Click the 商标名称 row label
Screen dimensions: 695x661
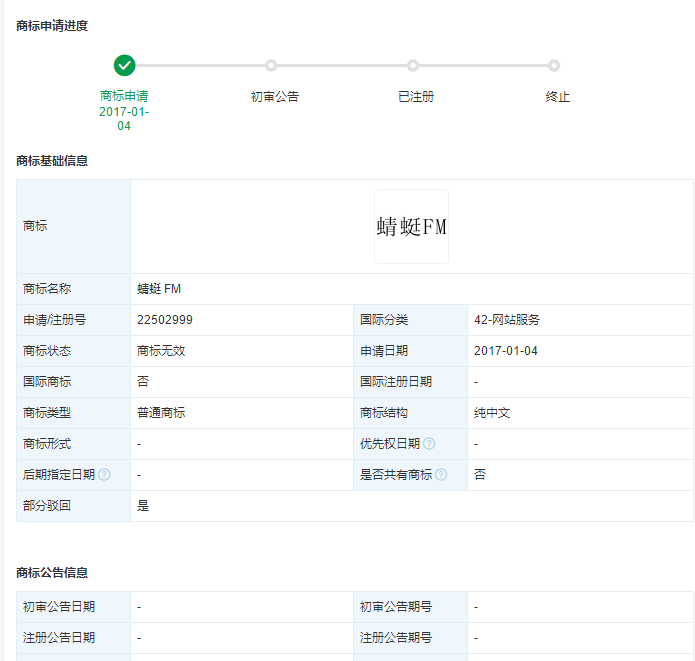tap(47, 289)
